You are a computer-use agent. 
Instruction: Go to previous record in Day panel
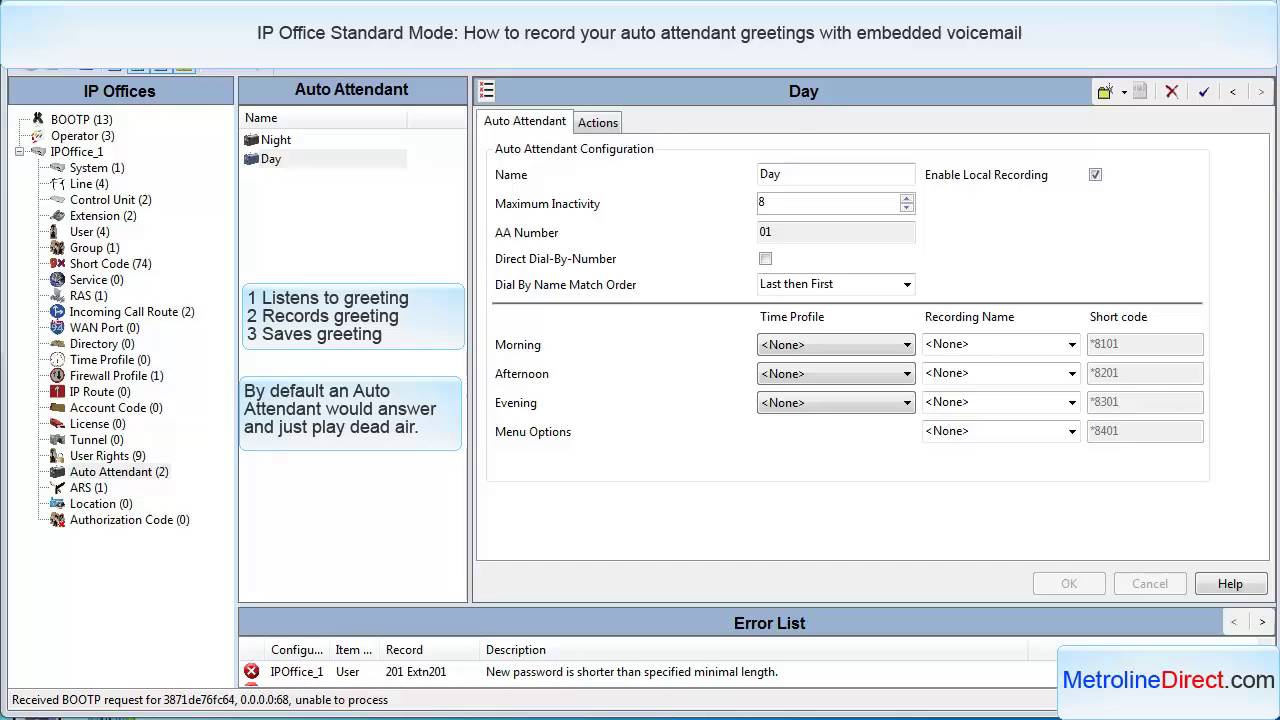[1233, 91]
